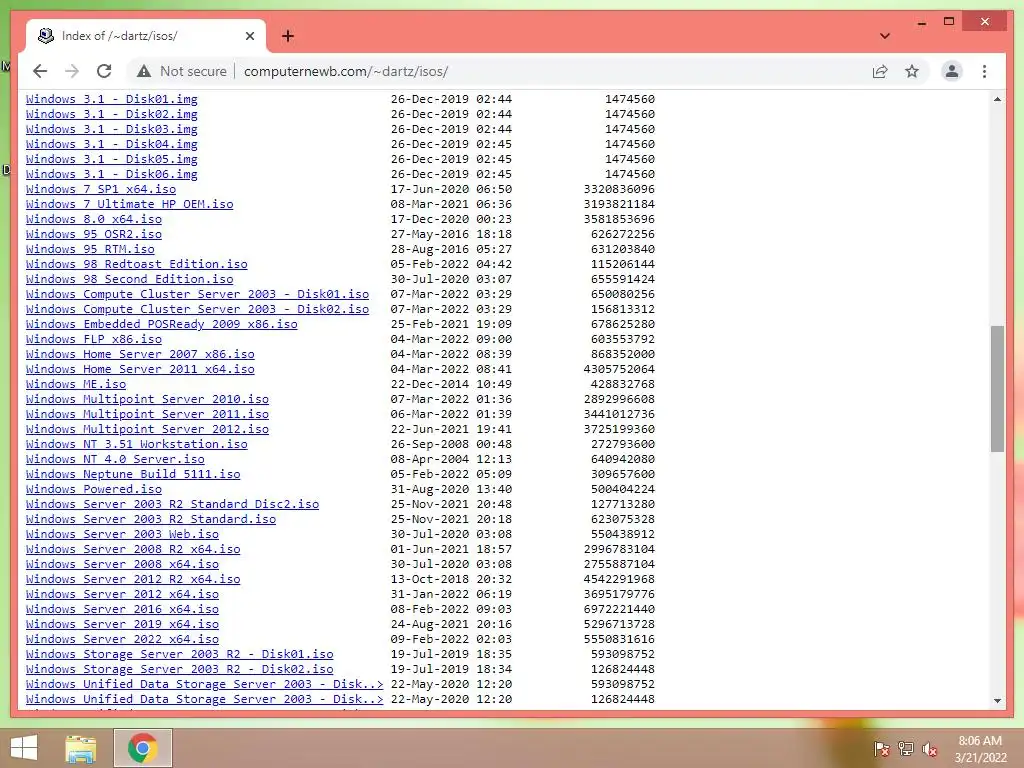Open Storage Server 2003 R2 Disk01.iso
This screenshot has width=1024, height=768.
pos(180,655)
